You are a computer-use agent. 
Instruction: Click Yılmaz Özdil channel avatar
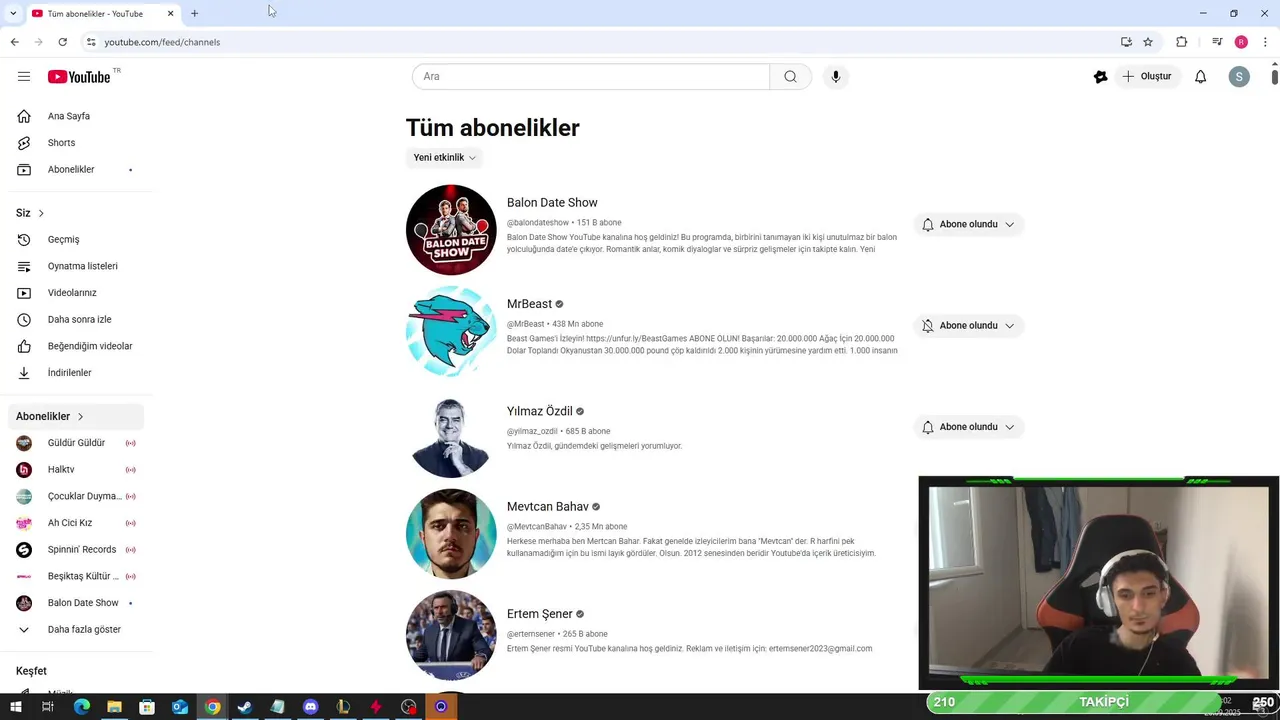coord(451,433)
